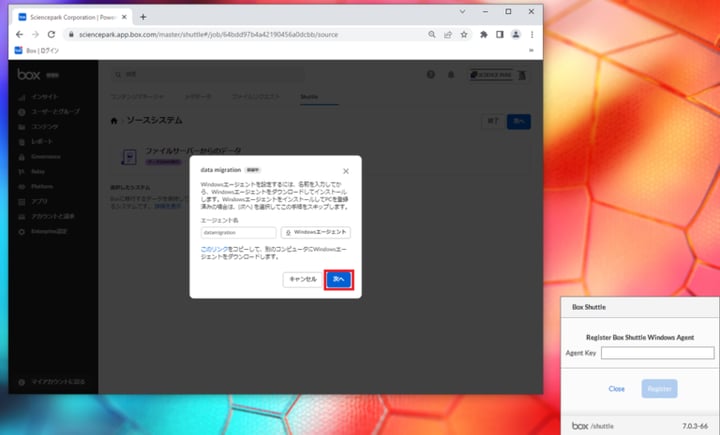Image resolution: width=720 pixels, height=435 pixels.
Task: Bookmark this page with the star icon
Action: [x=463, y=34]
